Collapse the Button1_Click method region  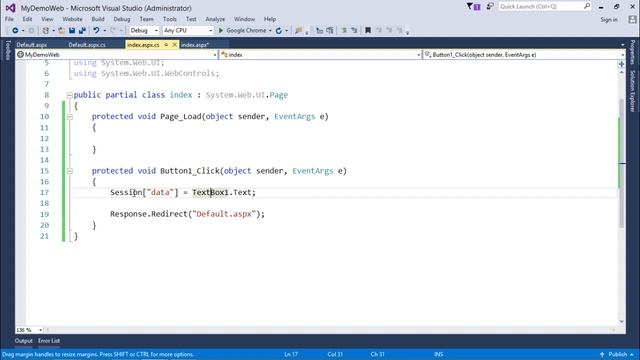[x=70, y=171]
